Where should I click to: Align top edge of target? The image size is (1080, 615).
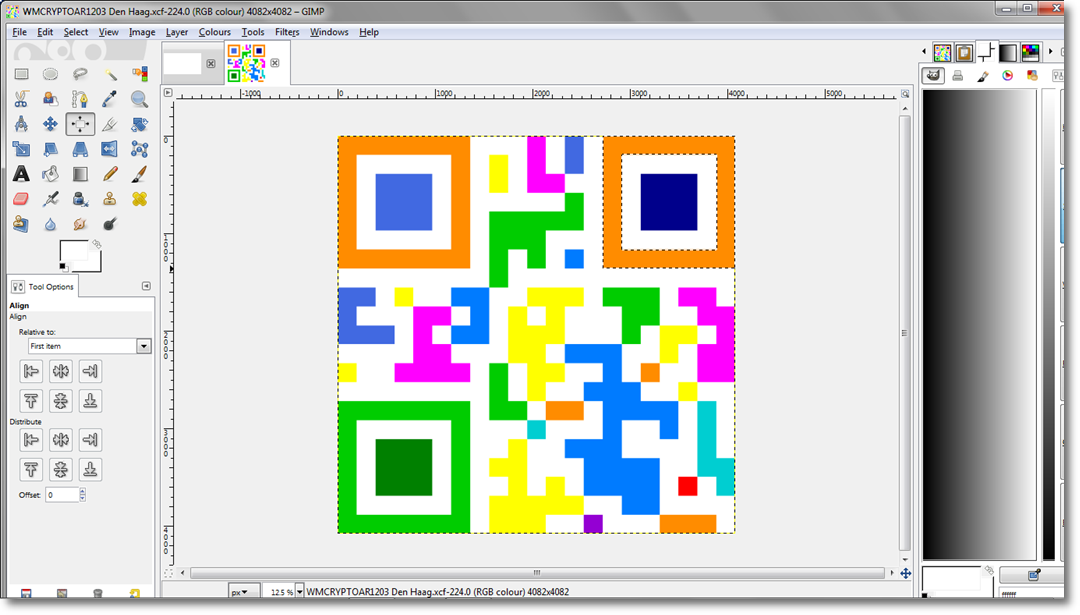click(31, 401)
